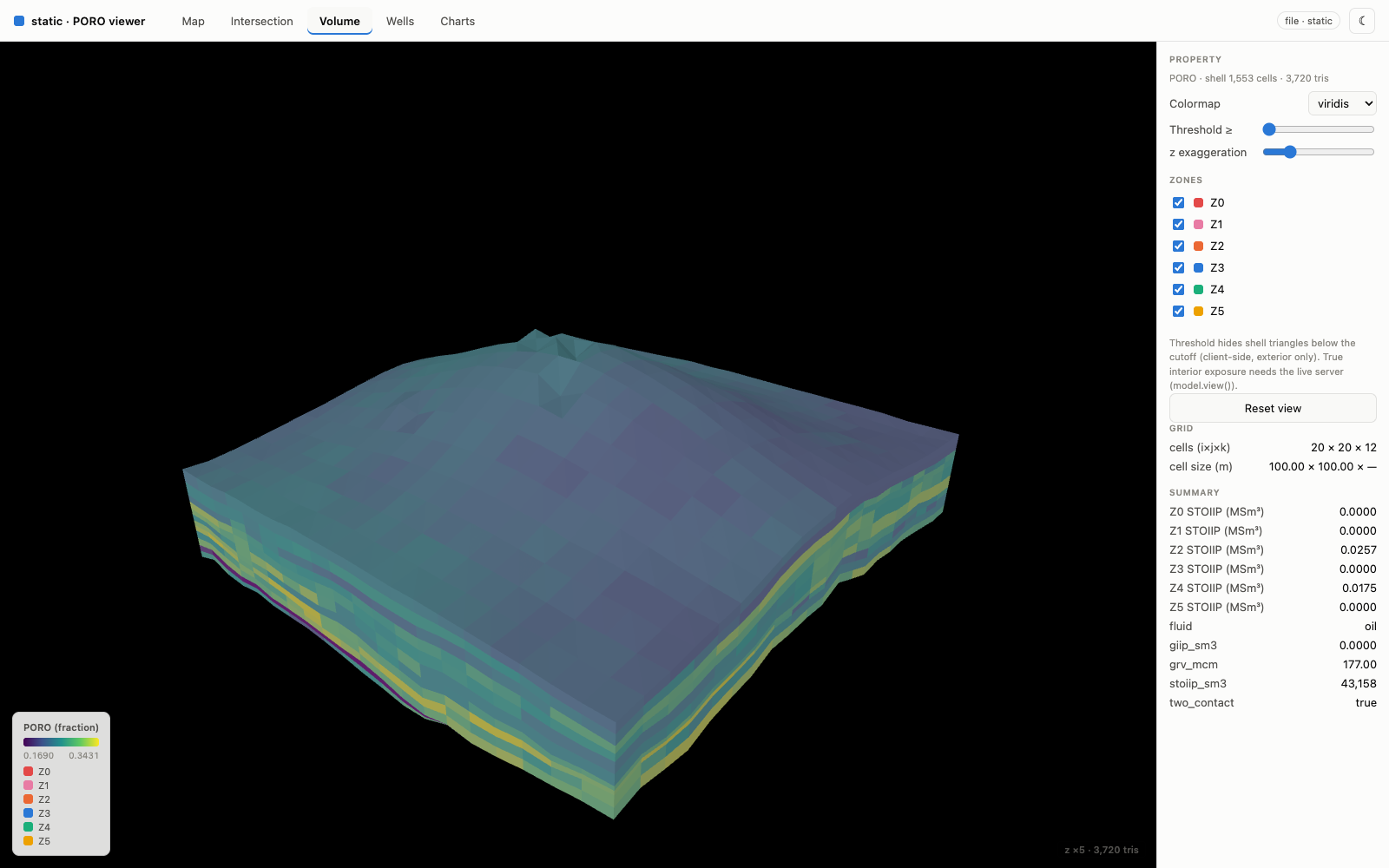The image size is (1389, 868).
Task: Open the Colormap viridis dropdown
Action: (1342, 103)
